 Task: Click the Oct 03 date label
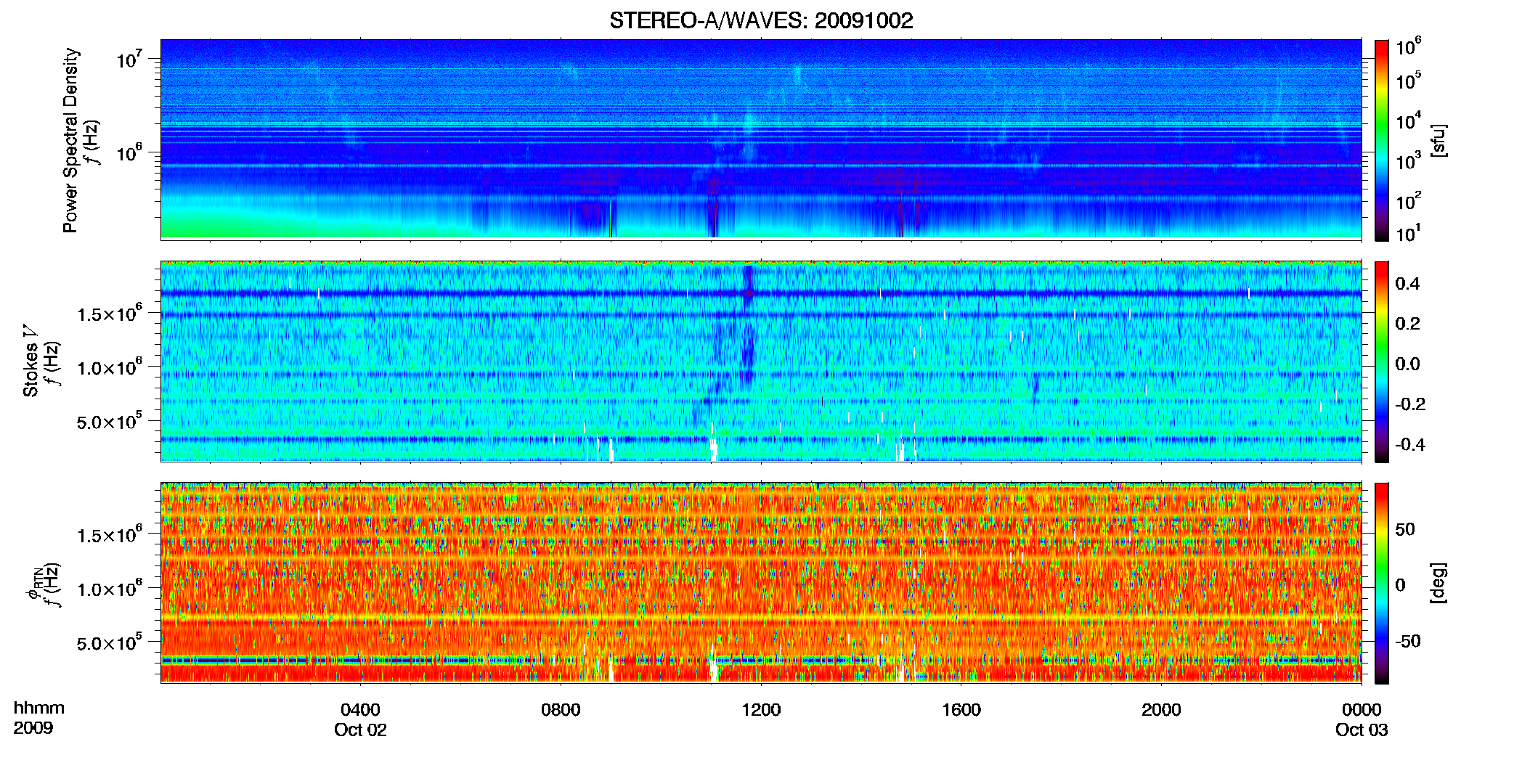coord(1362,730)
